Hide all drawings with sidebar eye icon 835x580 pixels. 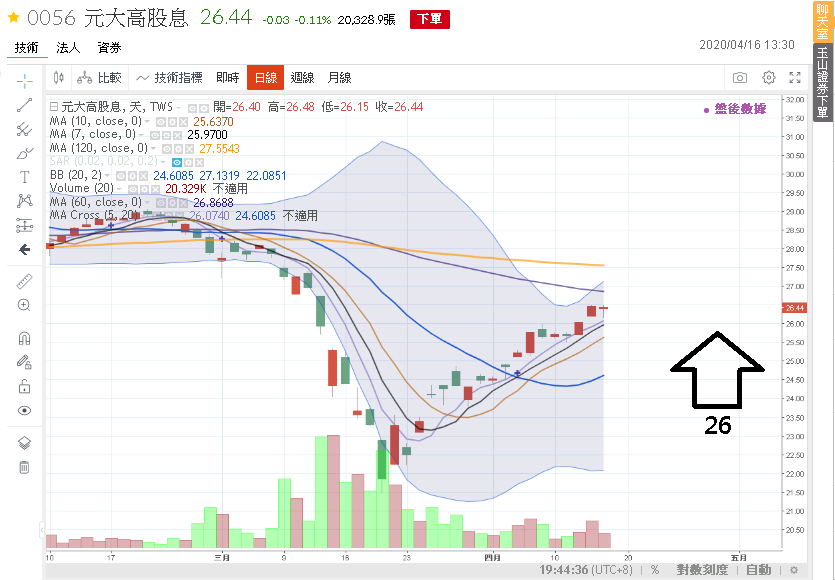click(24, 411)
